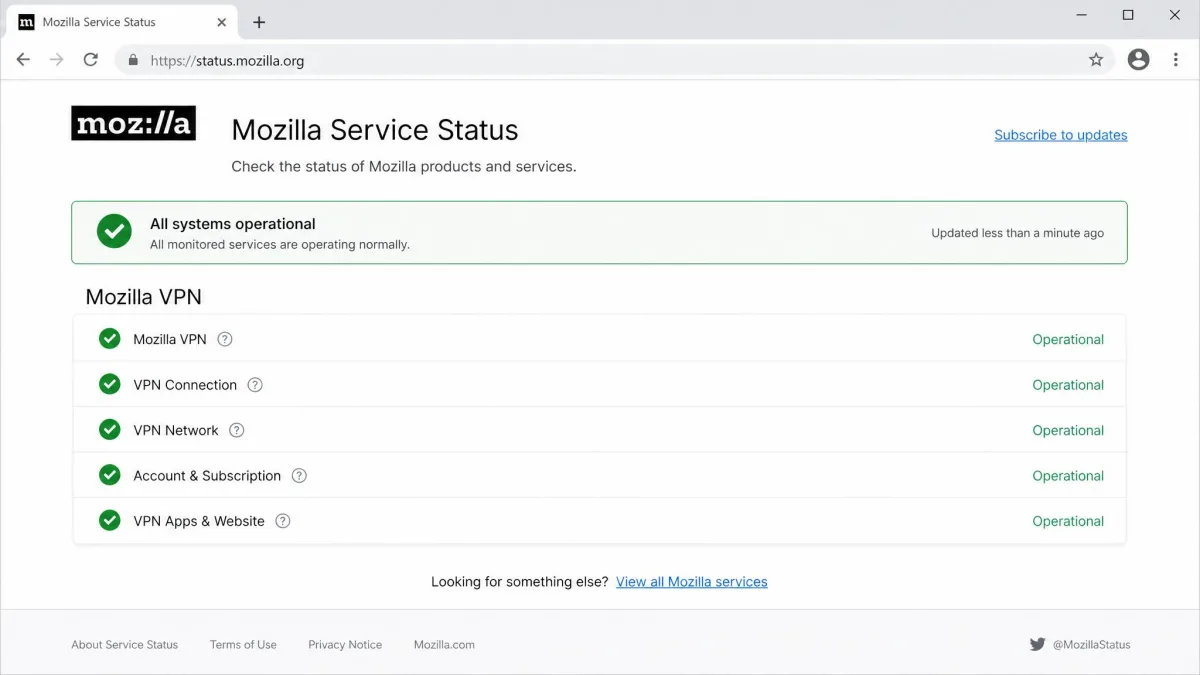
Task: Minimize the browser window
Action: (x=1082, y=15)
